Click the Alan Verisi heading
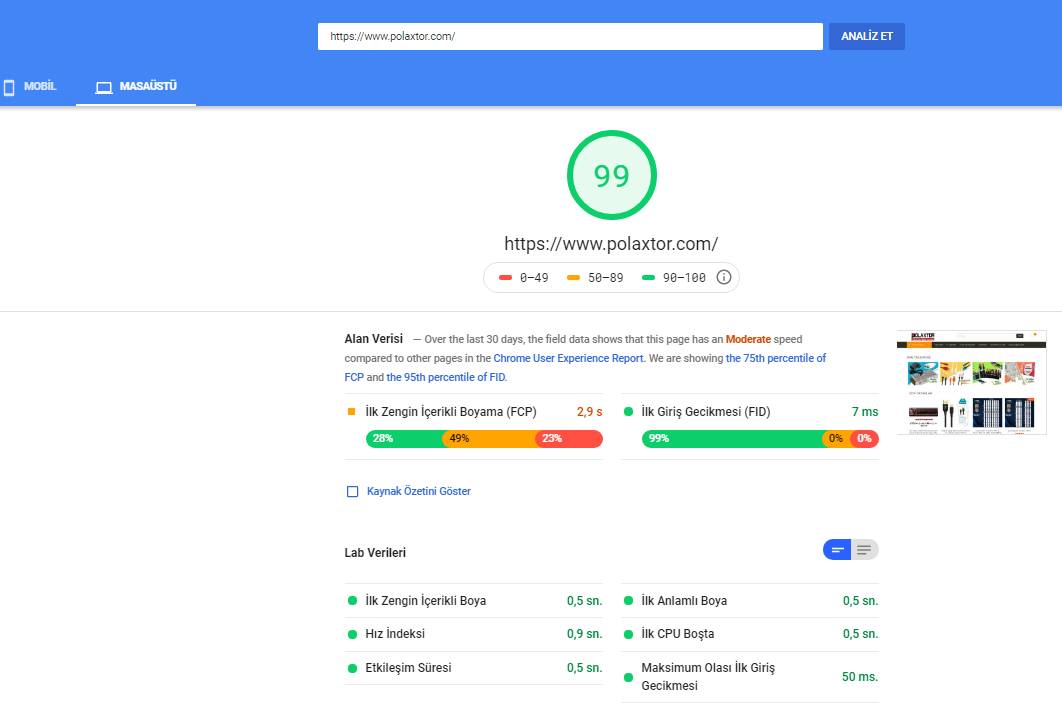 click(373, 339)
